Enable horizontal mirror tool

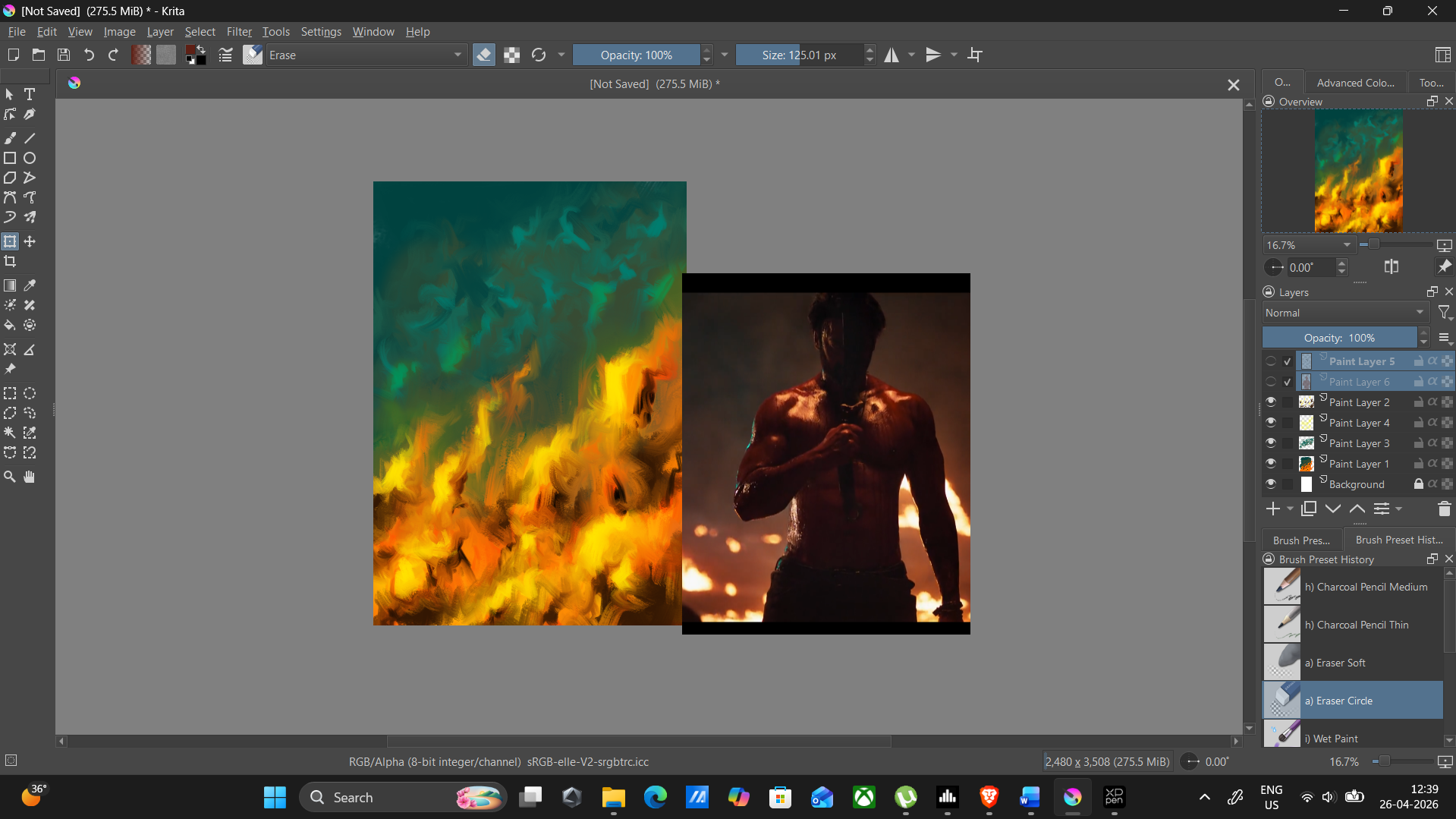click(x=892, y=55)
